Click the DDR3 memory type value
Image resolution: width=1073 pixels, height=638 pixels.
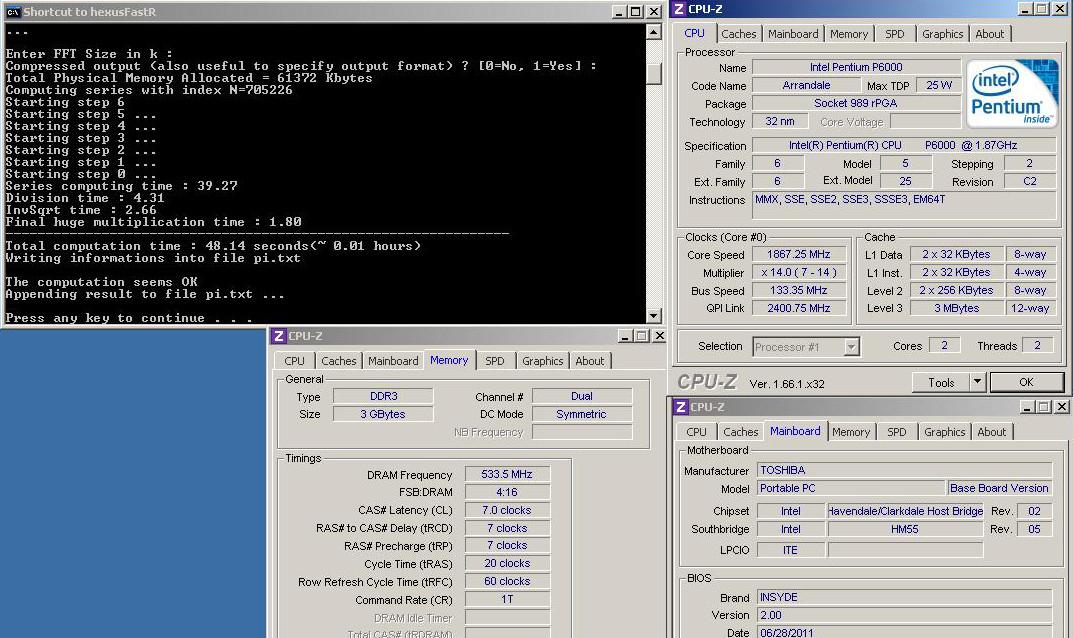(x=383, y=396)
